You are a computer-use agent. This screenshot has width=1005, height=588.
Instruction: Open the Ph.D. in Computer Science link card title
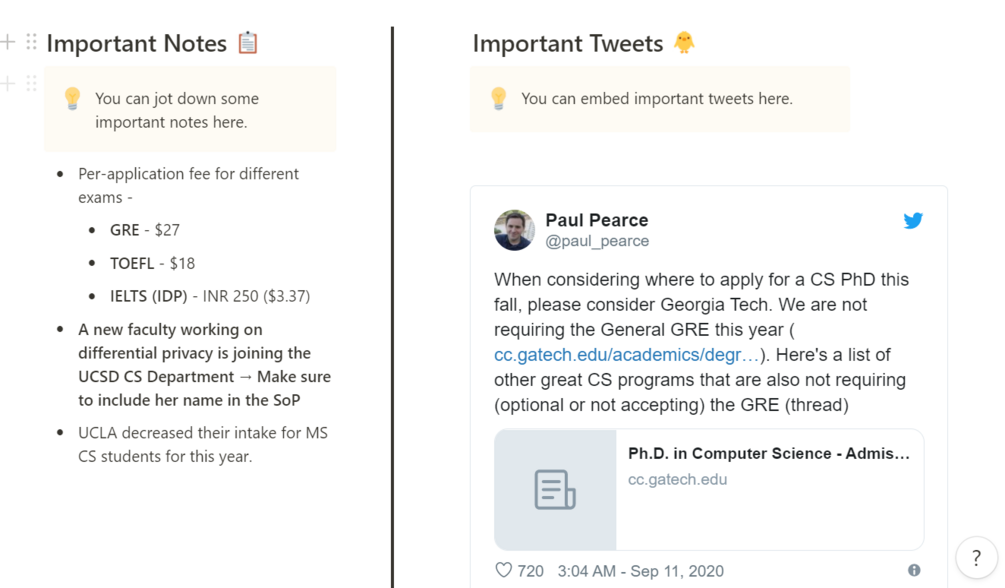click(768, 453)
